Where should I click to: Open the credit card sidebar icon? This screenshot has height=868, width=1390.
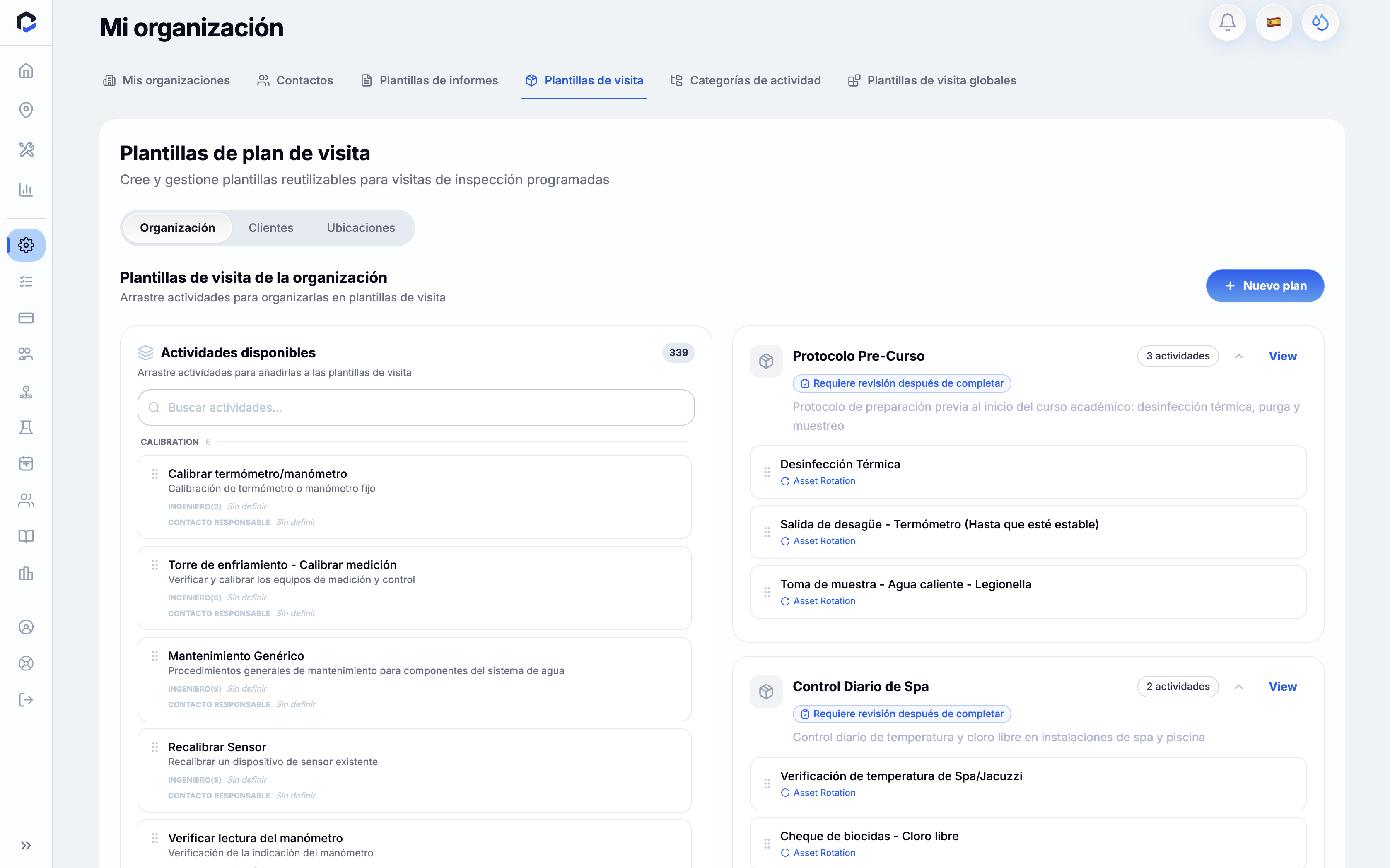[26, 318]
